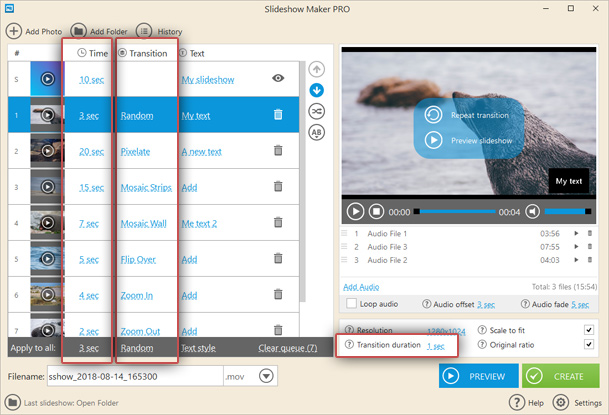Shuffle slides with the random order icon
The image size is (609, 415).
tap(317, 111)
